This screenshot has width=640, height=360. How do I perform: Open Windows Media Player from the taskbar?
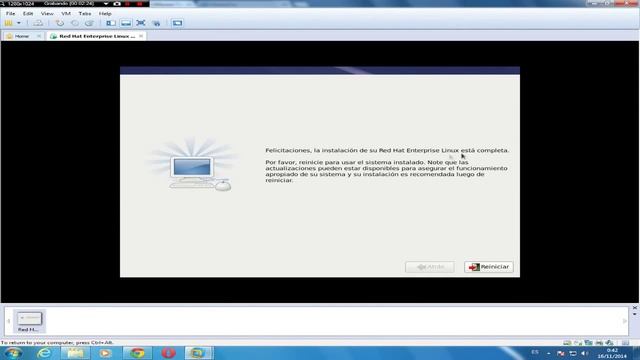coord(105,353)
